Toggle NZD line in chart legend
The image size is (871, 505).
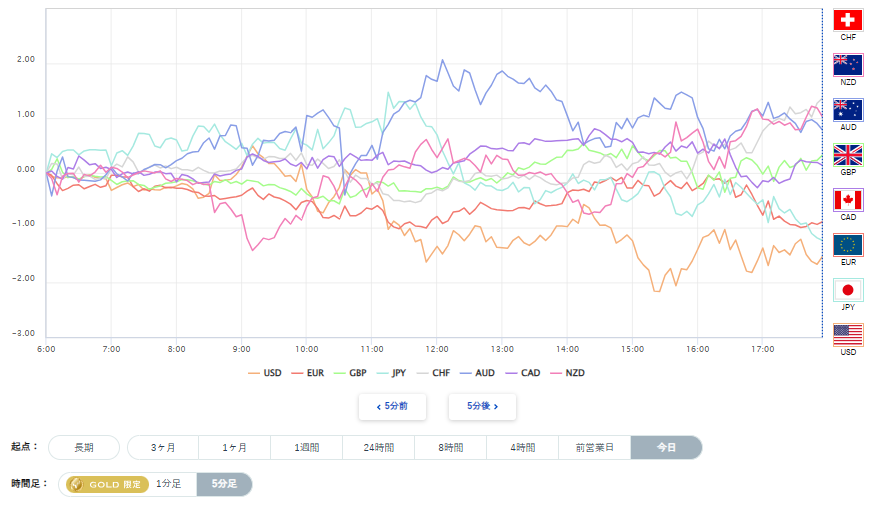567,373
